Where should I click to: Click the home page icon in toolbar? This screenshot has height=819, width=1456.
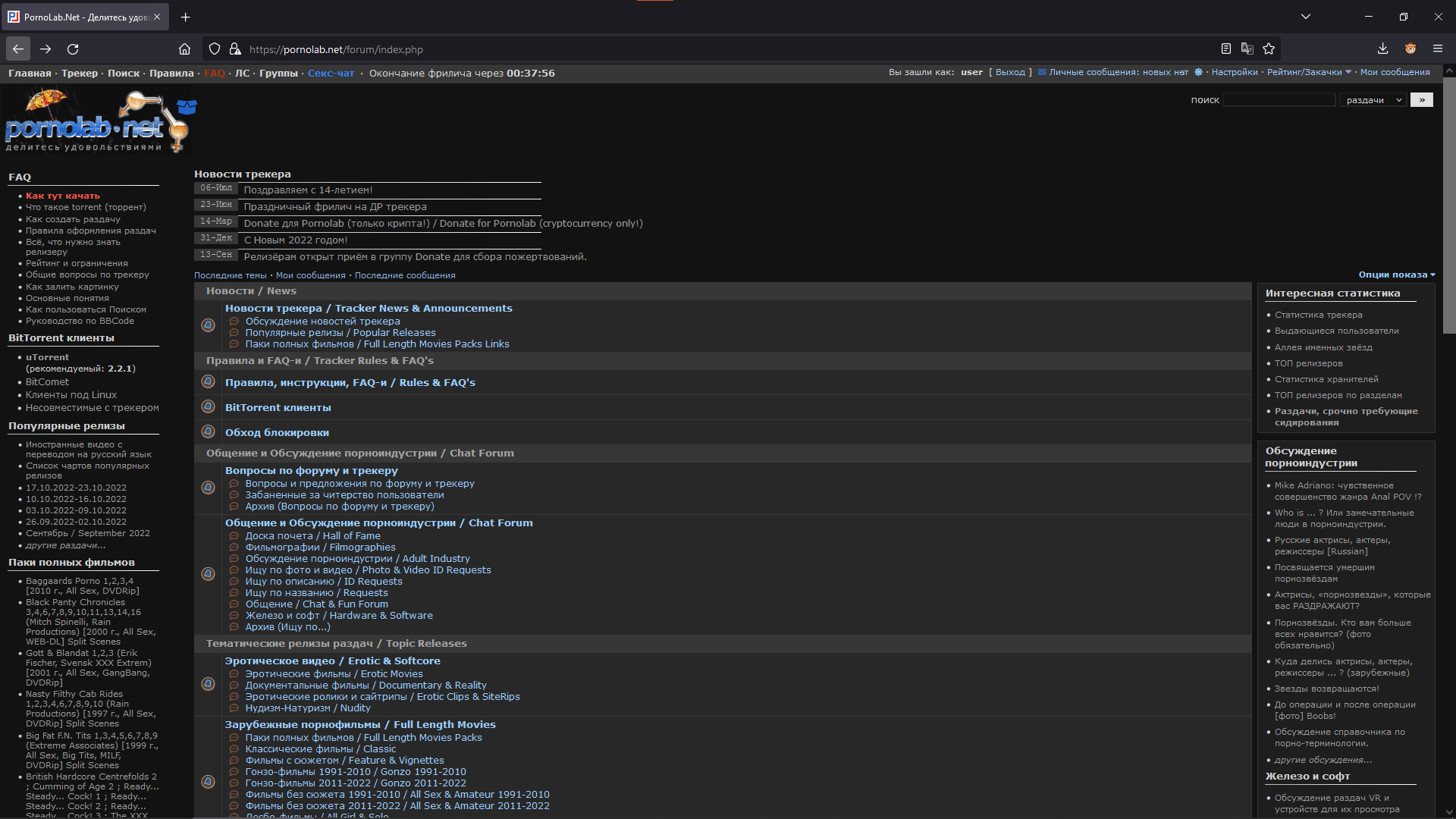click(184, 49)
